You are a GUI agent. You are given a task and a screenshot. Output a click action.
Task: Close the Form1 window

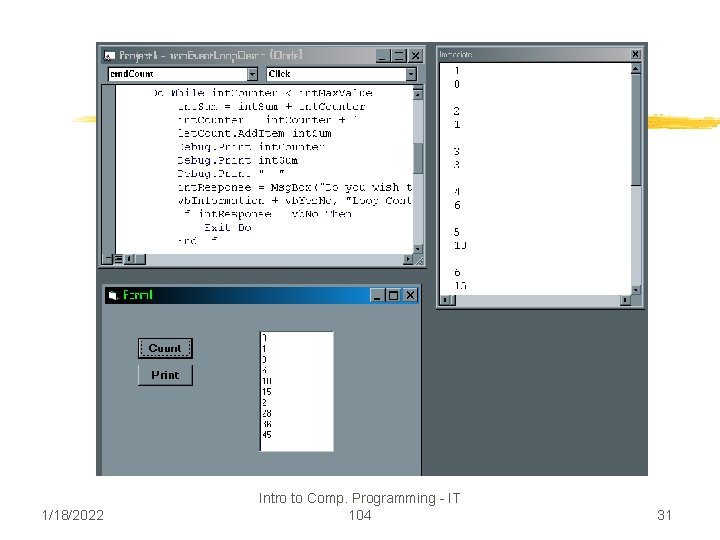tap(410, 295)
